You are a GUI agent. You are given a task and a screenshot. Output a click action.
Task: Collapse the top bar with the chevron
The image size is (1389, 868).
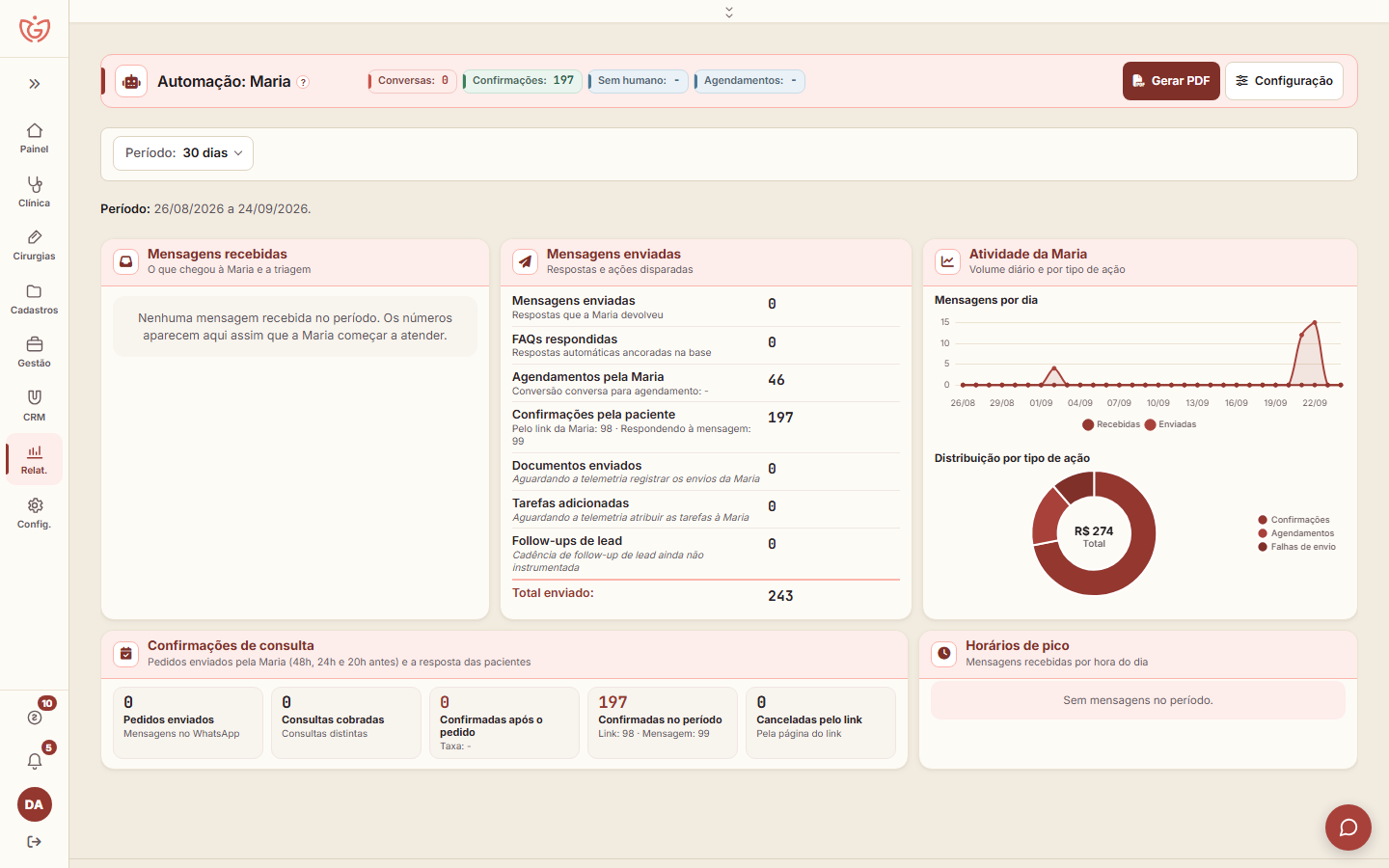point(729,12)
